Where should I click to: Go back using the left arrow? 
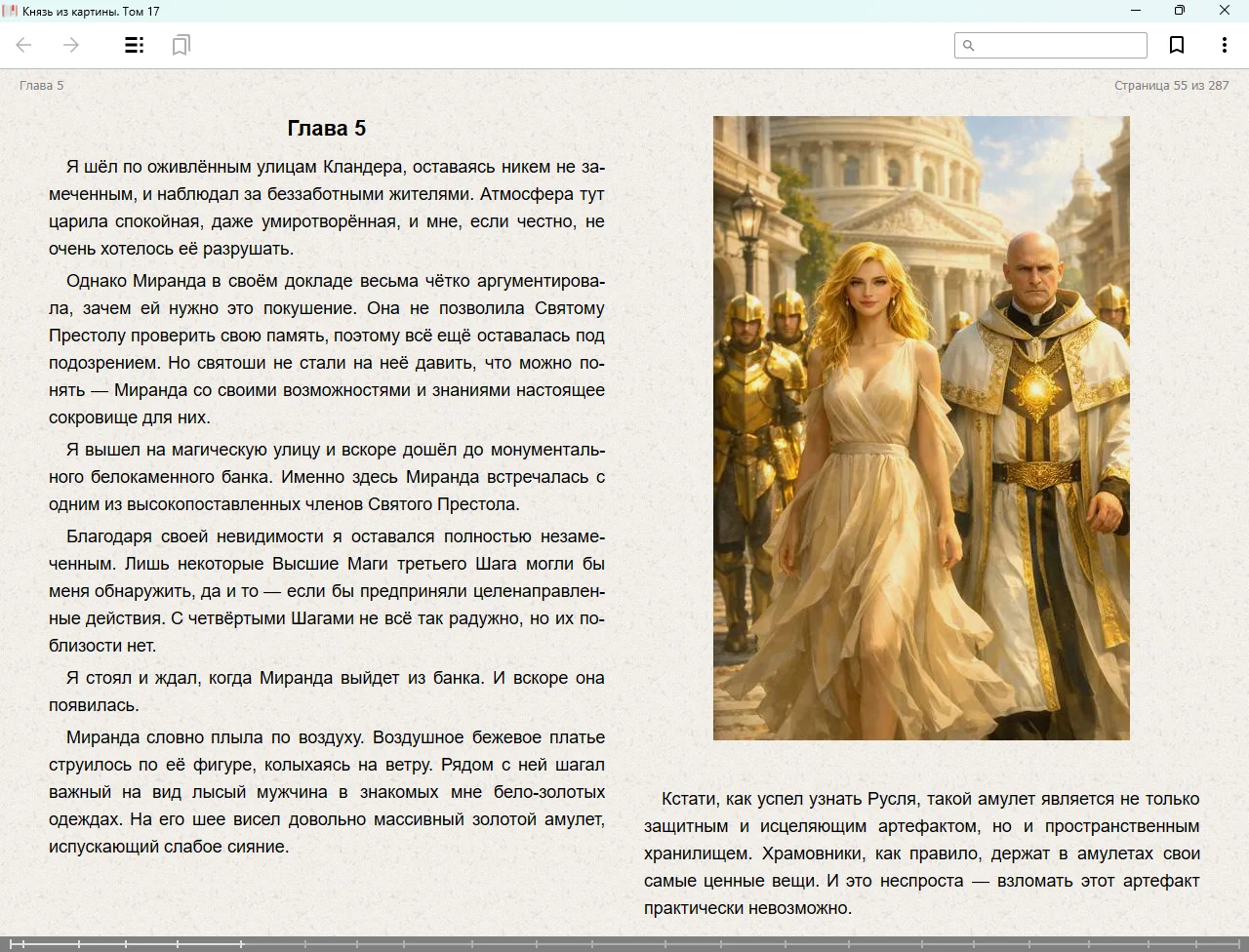24,45
